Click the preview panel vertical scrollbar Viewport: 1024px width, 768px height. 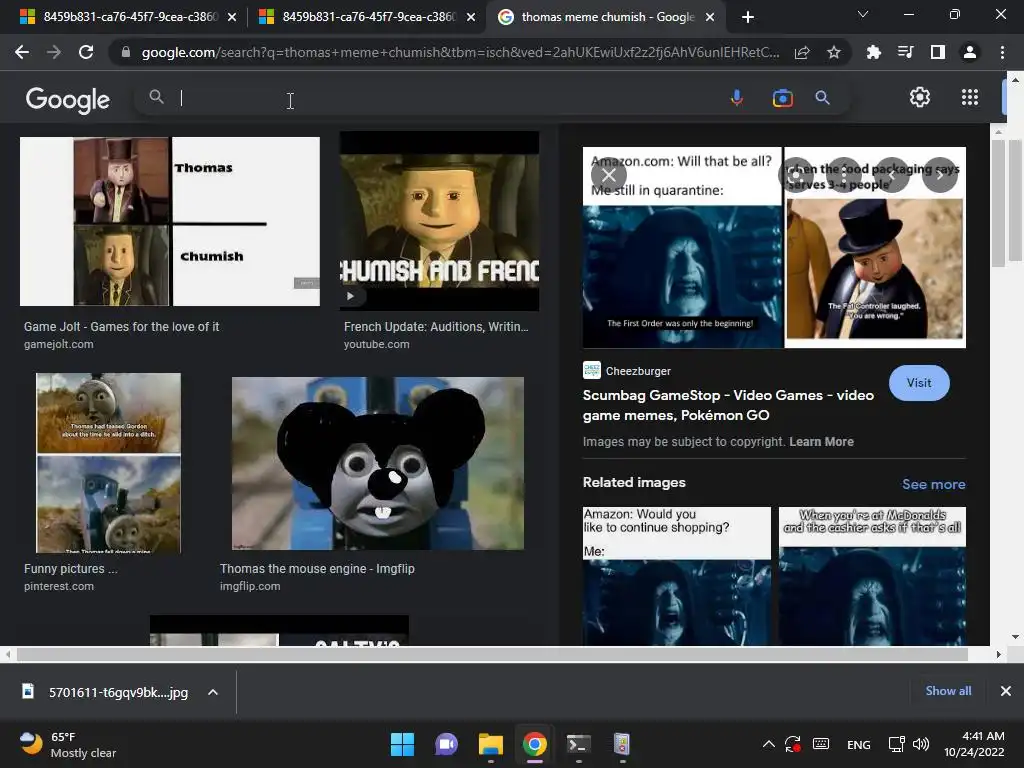(x=997, y=202)
